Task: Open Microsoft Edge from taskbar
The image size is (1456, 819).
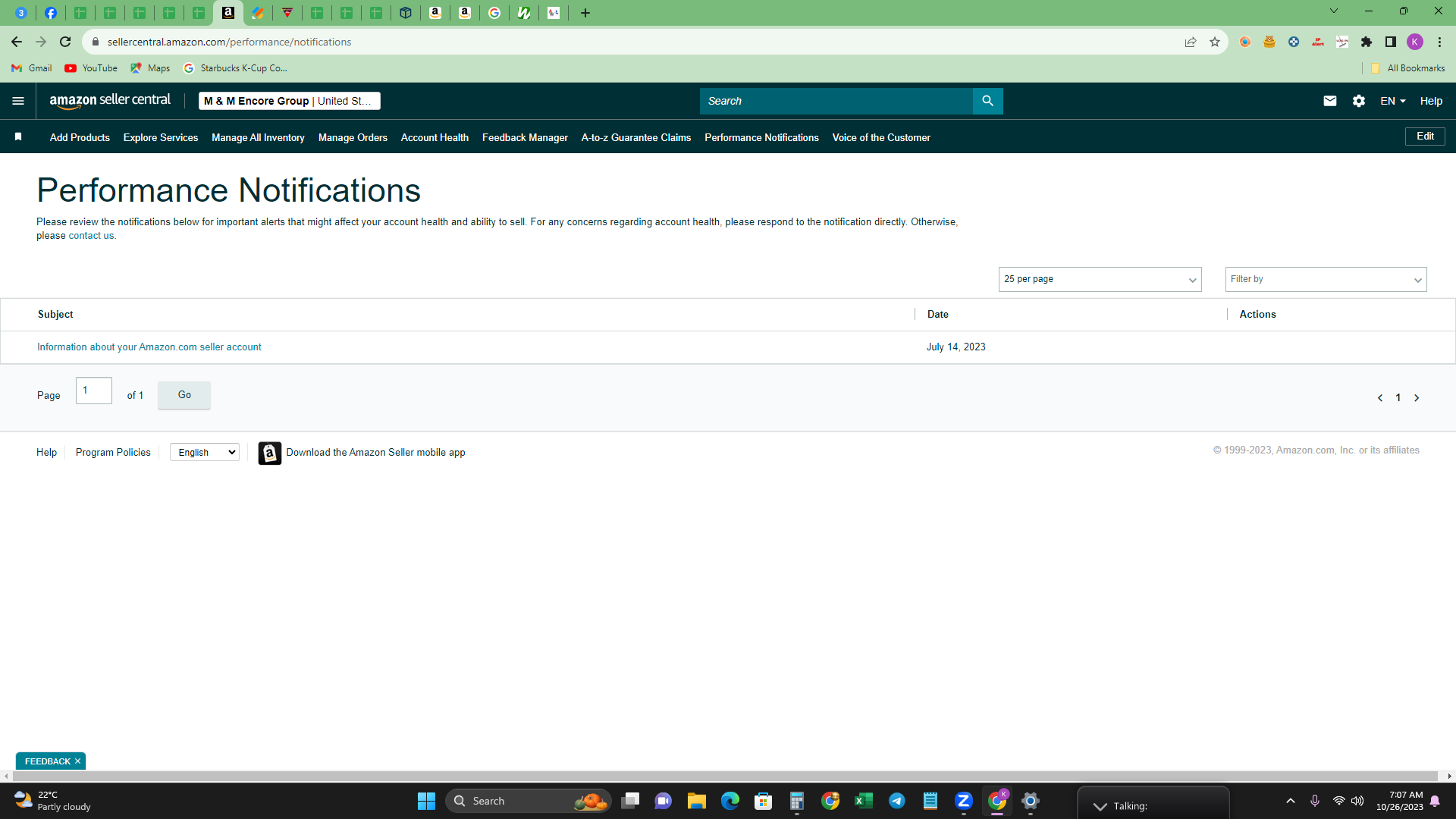Action: [x=730, y=801]
